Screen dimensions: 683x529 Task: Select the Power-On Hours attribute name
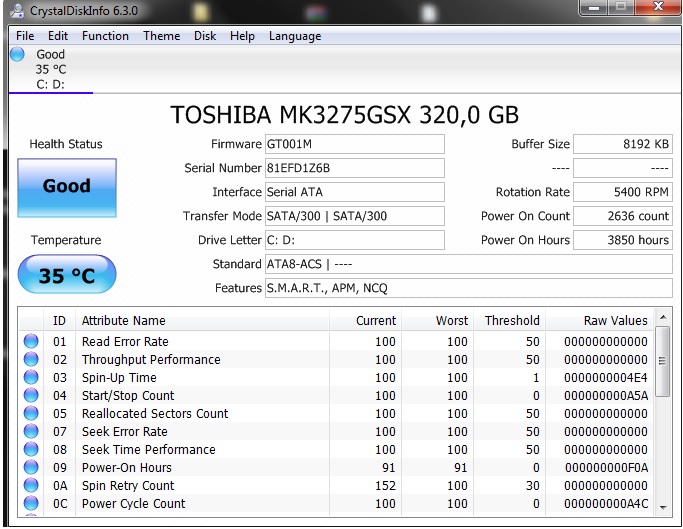tap(127, 467)
